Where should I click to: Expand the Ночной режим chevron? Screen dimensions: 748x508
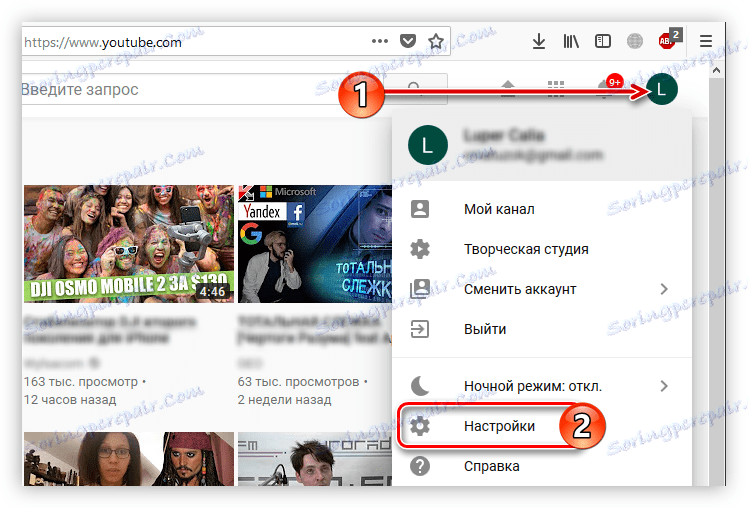(x=664, y=386)
